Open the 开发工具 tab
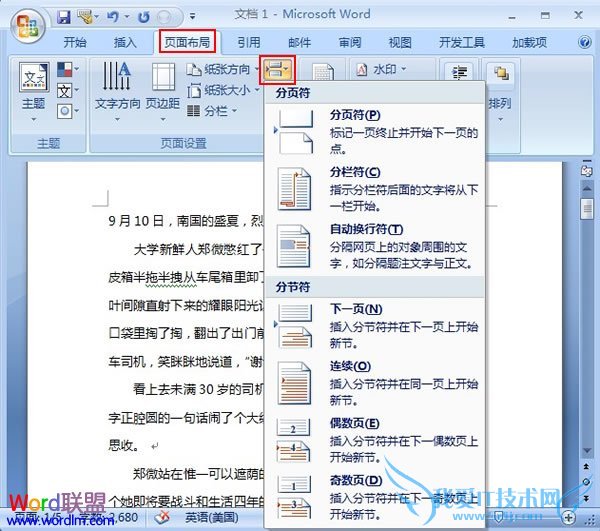This screenshot has width=600, height=531. [x=462, y=42]
